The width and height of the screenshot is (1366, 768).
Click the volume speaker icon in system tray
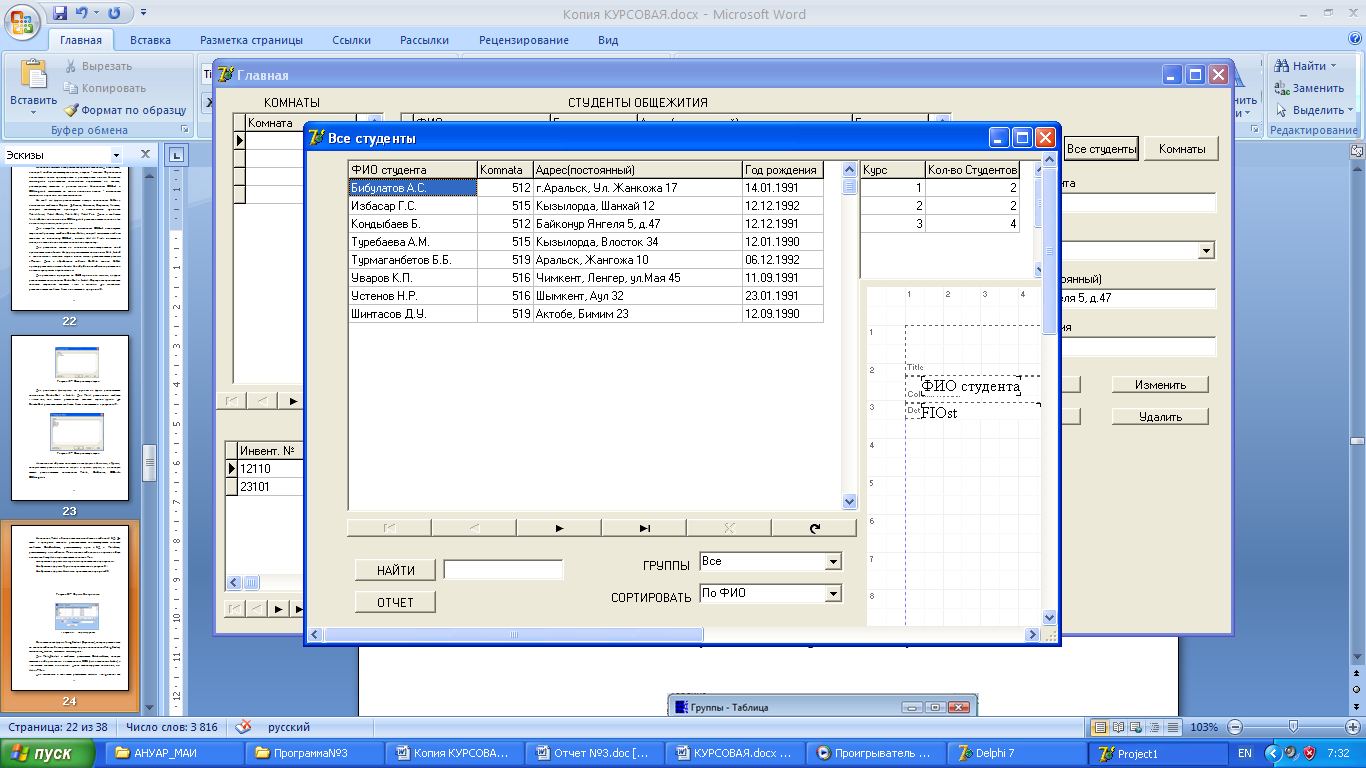pyautogui.click(x=1291, y=753)
